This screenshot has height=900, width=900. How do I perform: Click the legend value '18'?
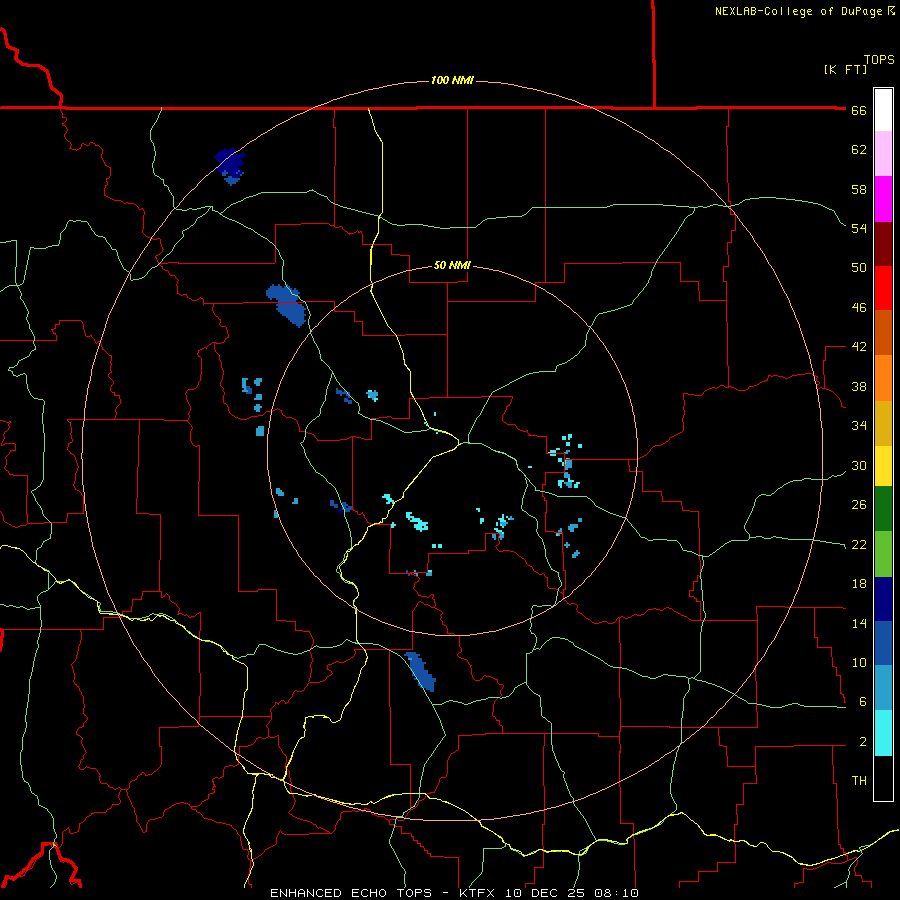pyautogui.click(x=859, y=584)
